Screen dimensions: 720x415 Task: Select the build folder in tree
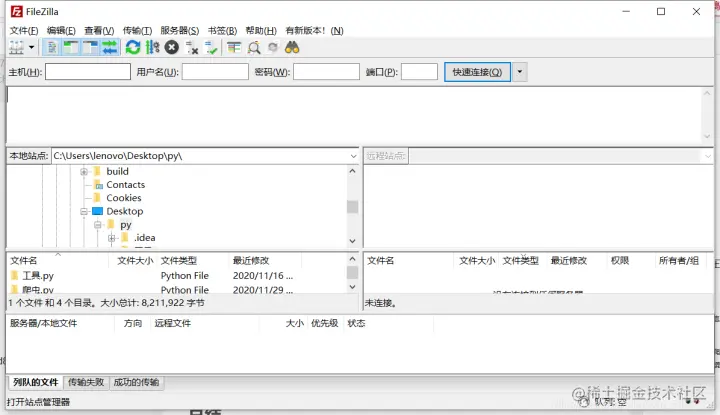118,171
